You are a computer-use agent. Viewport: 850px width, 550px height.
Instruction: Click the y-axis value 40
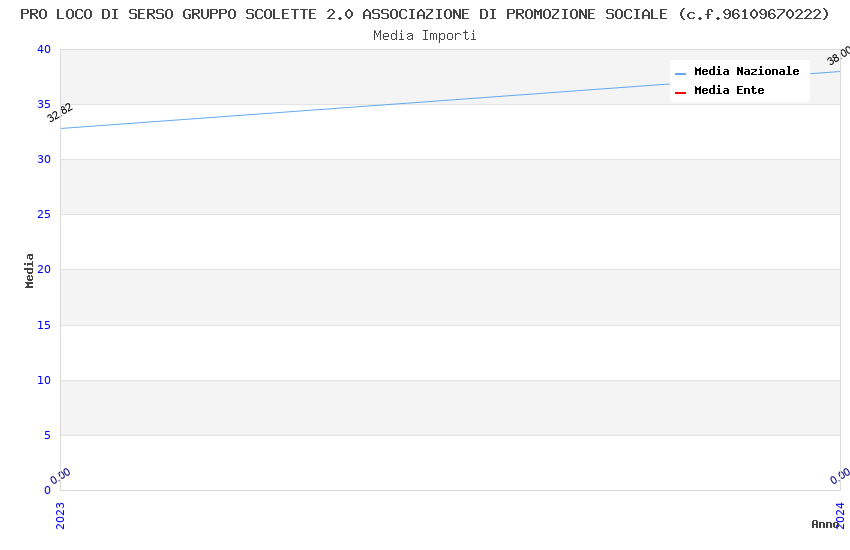pyautogui.click(x=44, y=49)
